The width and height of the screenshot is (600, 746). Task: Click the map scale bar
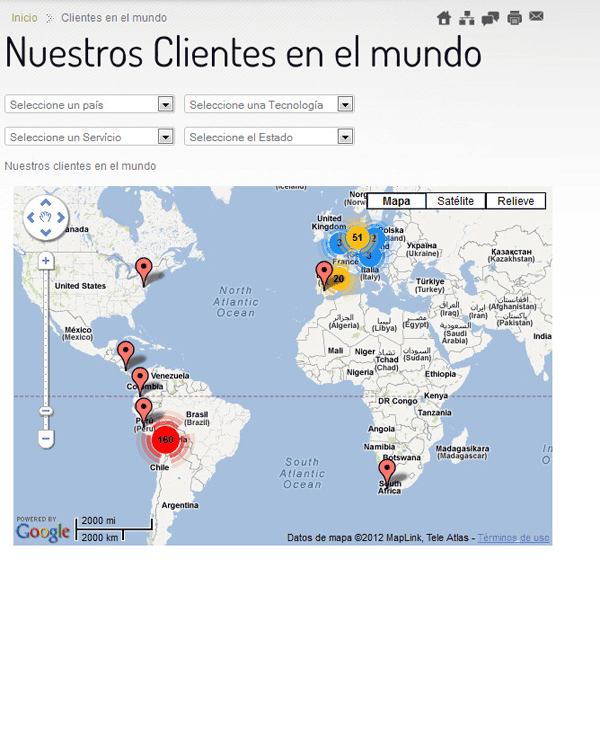pyautogui.click(x=114, y=528)
